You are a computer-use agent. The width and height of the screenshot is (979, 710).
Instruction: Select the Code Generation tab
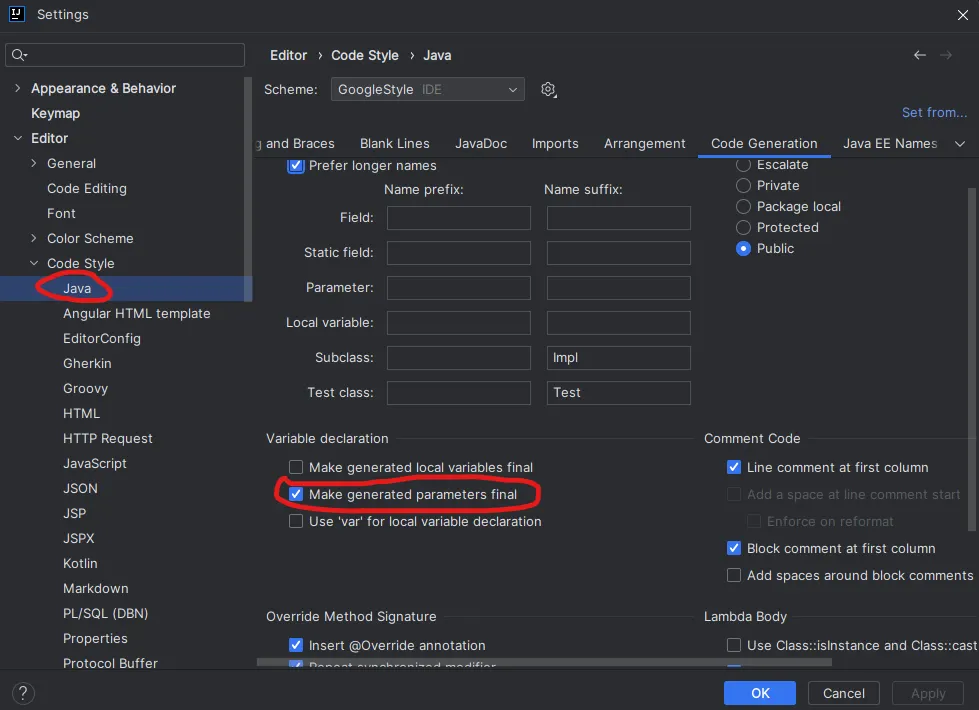(764, 144)
